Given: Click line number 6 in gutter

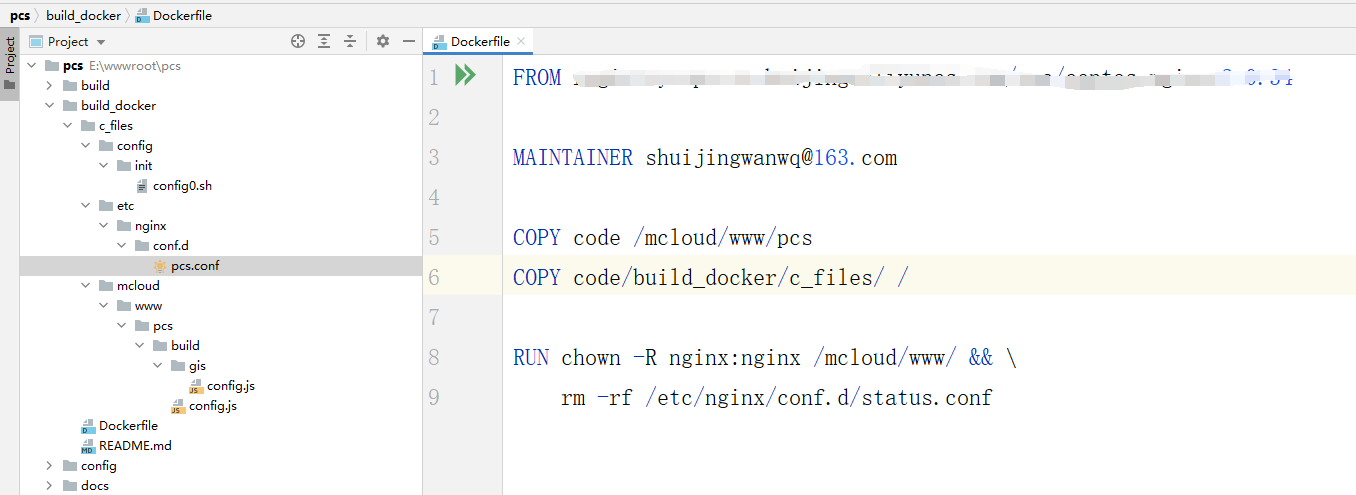Looking at the screenshot, I should 434,278.
